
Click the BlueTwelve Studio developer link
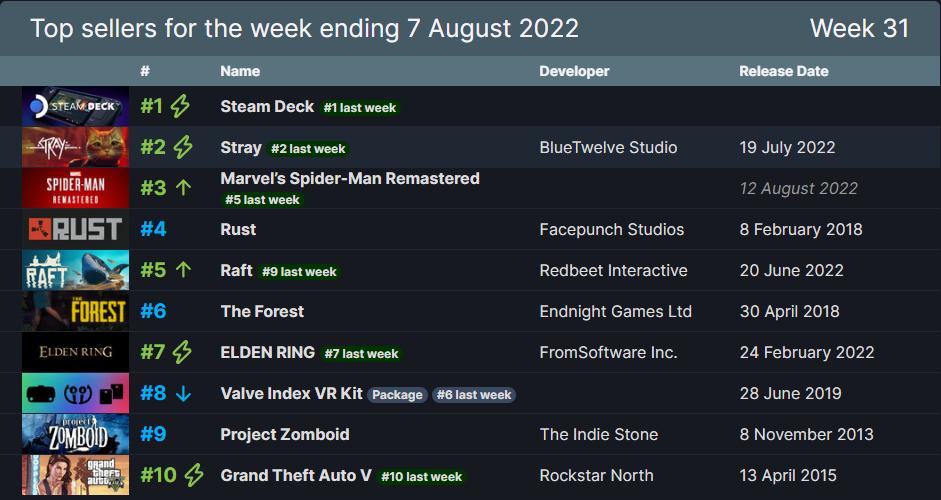608,147
